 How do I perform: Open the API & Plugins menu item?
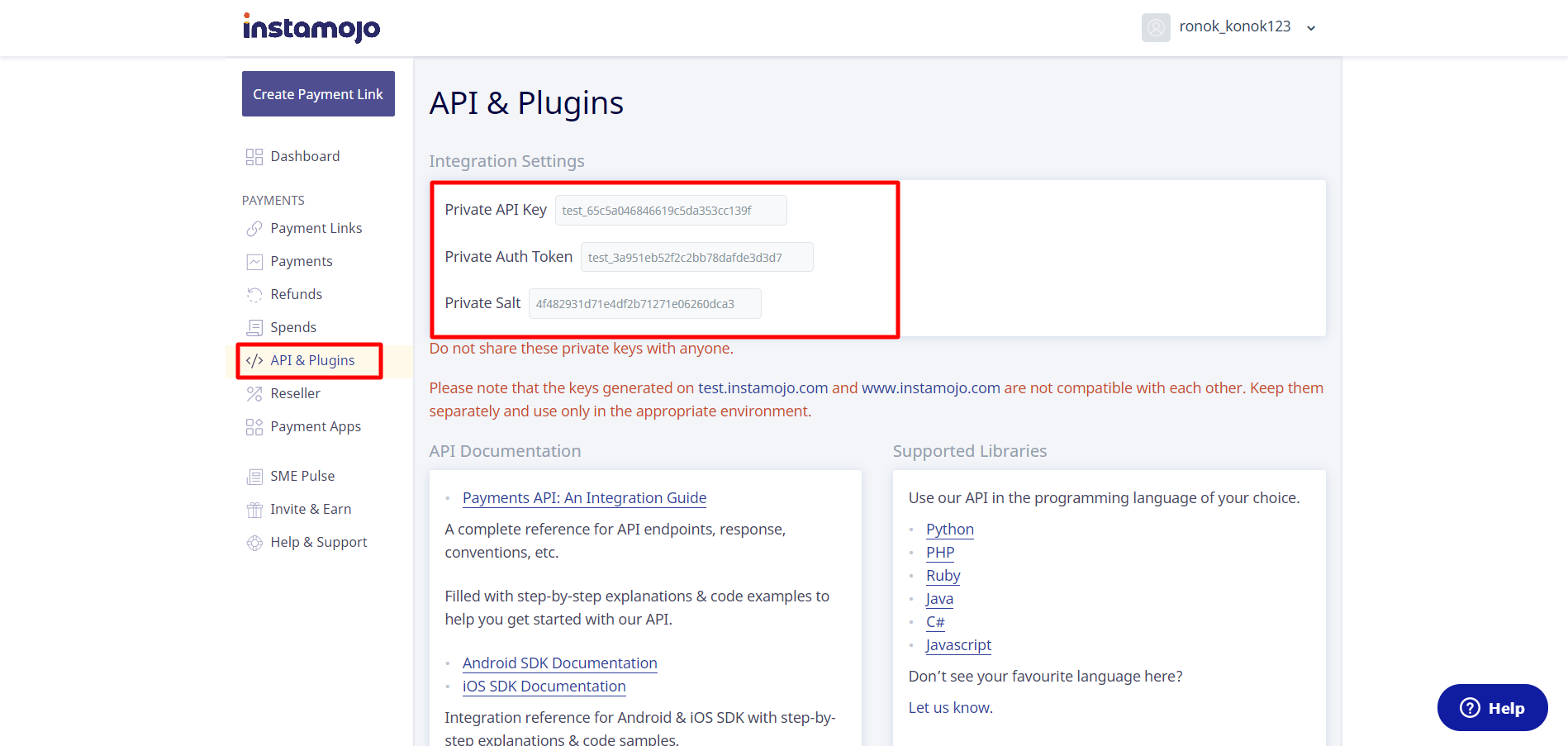(x=311, y=361)
